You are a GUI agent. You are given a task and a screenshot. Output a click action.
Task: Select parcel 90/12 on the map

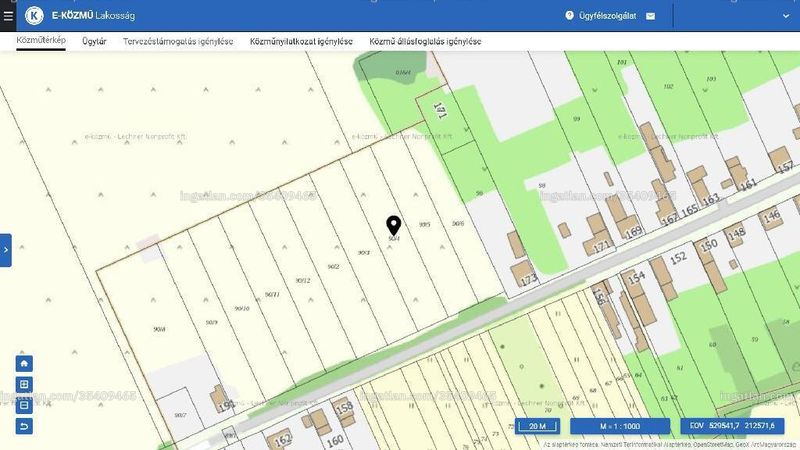pyautogui.click(x=303, y=280)
